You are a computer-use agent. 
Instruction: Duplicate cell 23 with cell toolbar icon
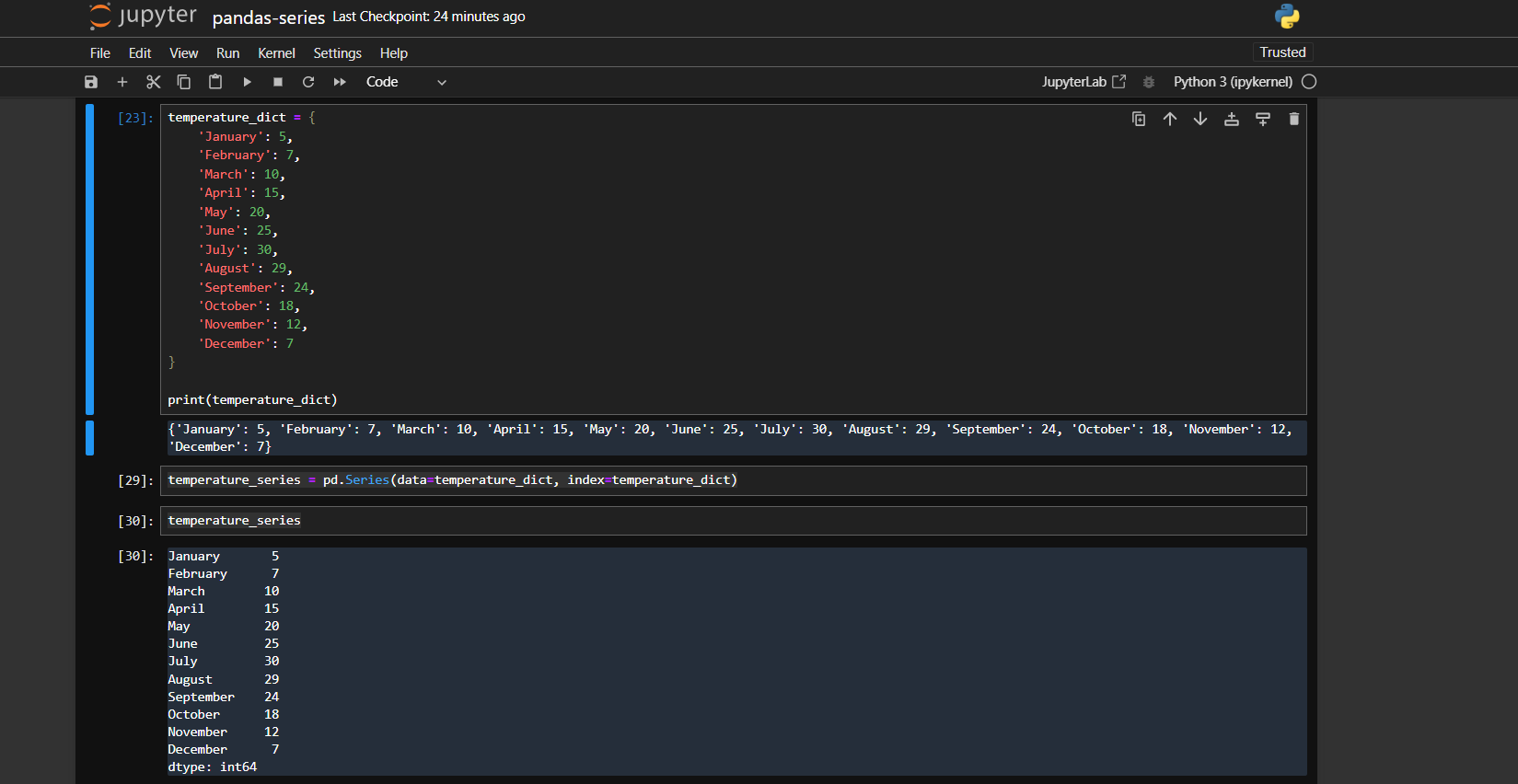pos(1139,119)
